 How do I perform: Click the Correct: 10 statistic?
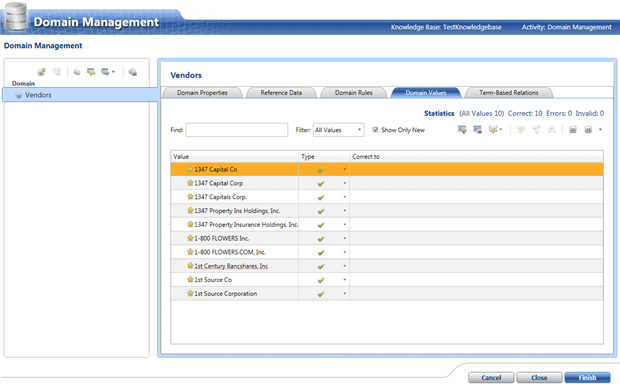point(525,114)
